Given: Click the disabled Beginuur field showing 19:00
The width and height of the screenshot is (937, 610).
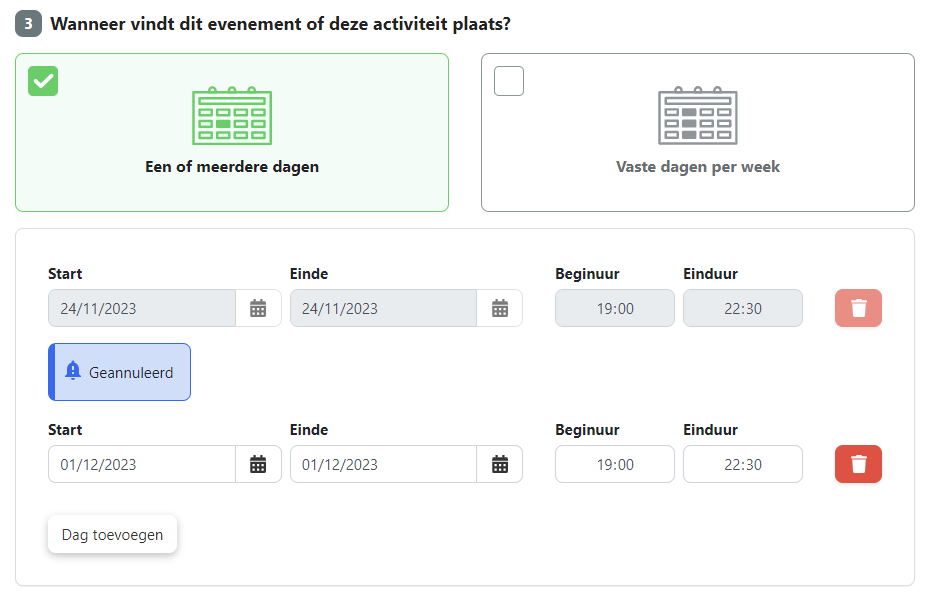Looking at the screenshot, I should [x=615, y=308].
